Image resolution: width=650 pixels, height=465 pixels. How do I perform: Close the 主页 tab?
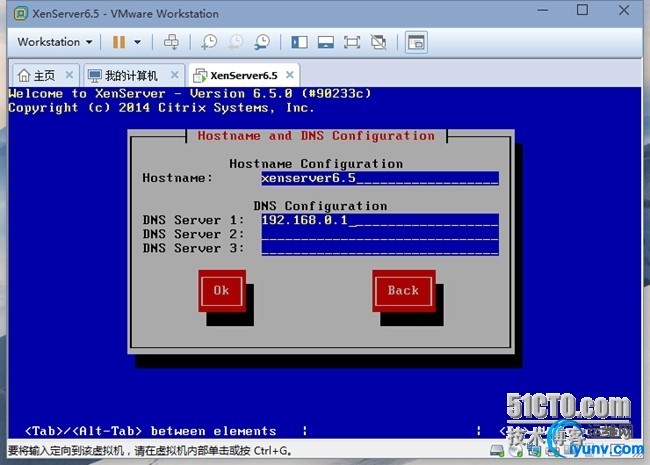(x=69, y=75)
